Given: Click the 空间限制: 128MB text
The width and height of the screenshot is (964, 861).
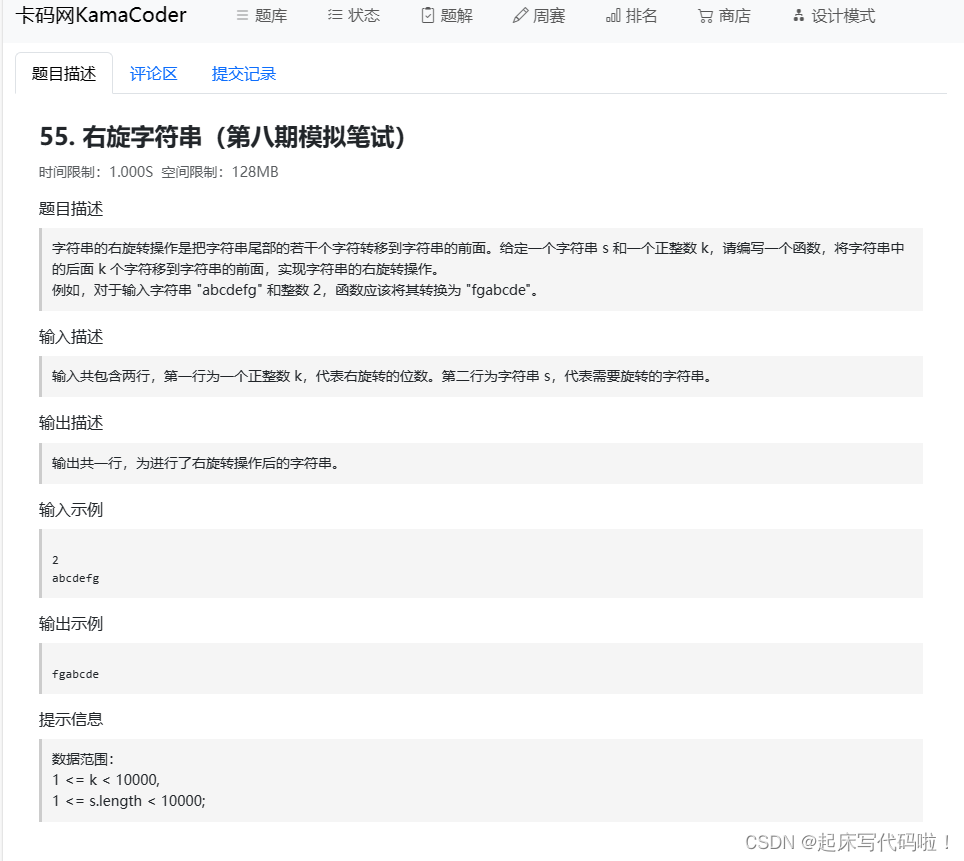Looking at the screenshot, I should [x=220, y=172].
